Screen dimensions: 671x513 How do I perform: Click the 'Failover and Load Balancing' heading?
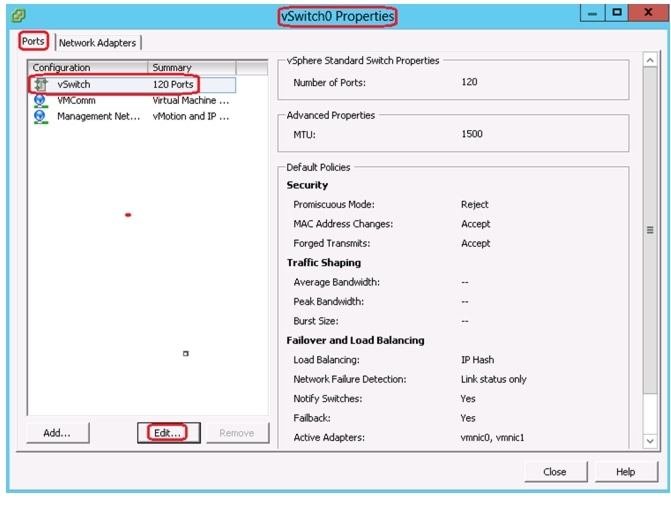(x=356, y=341)
